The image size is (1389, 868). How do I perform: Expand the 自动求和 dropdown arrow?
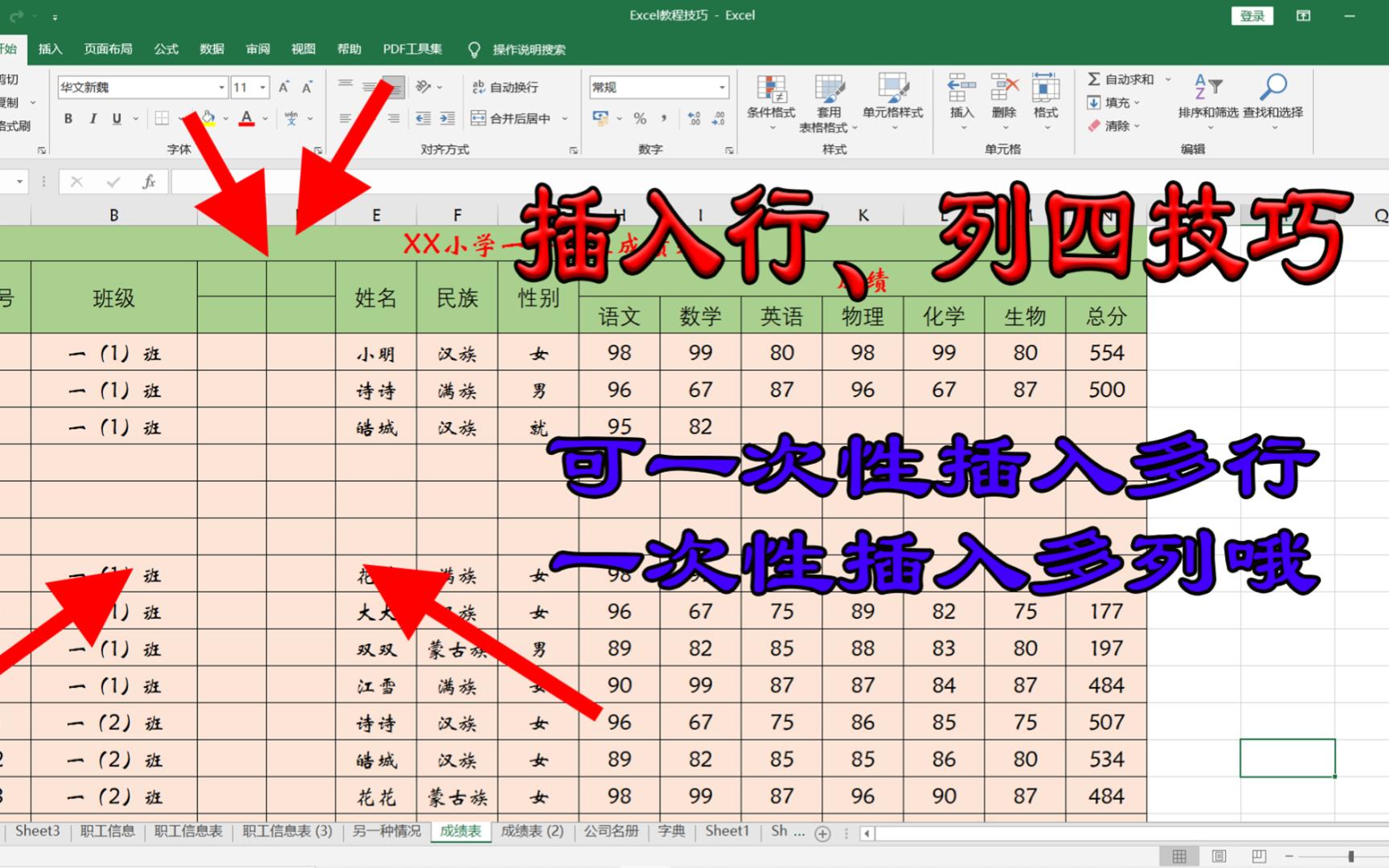[x=1168, y=79]
